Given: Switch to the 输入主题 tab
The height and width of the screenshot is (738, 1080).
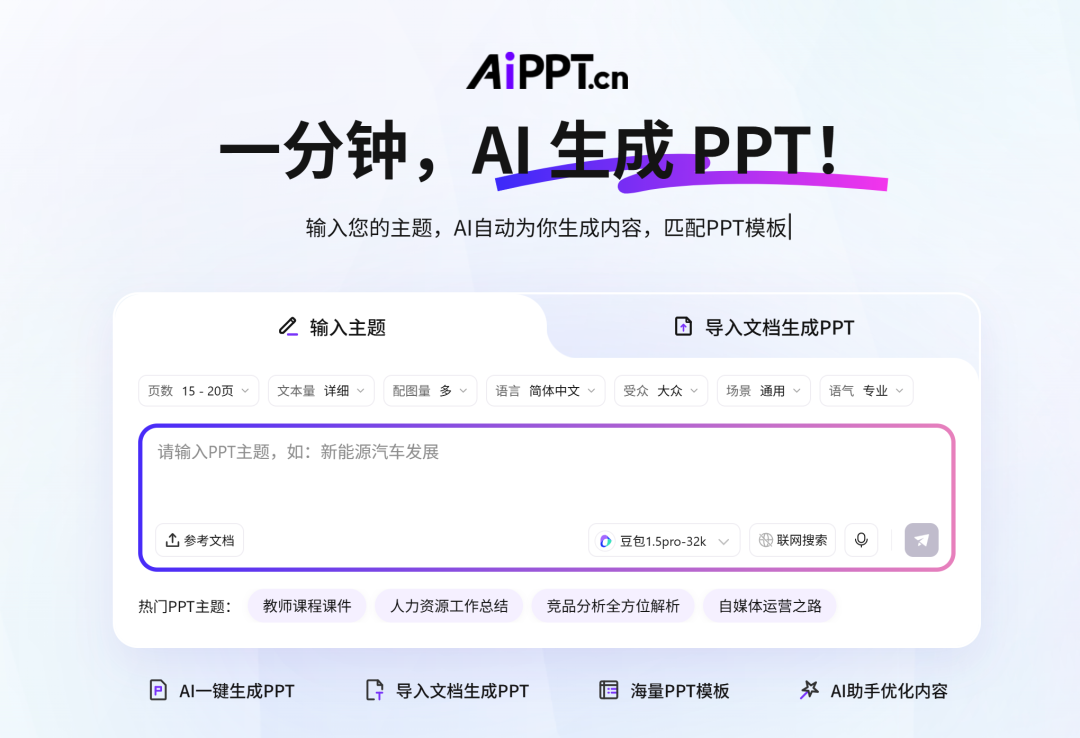Looking at the screenshot, I should [331, 327].
